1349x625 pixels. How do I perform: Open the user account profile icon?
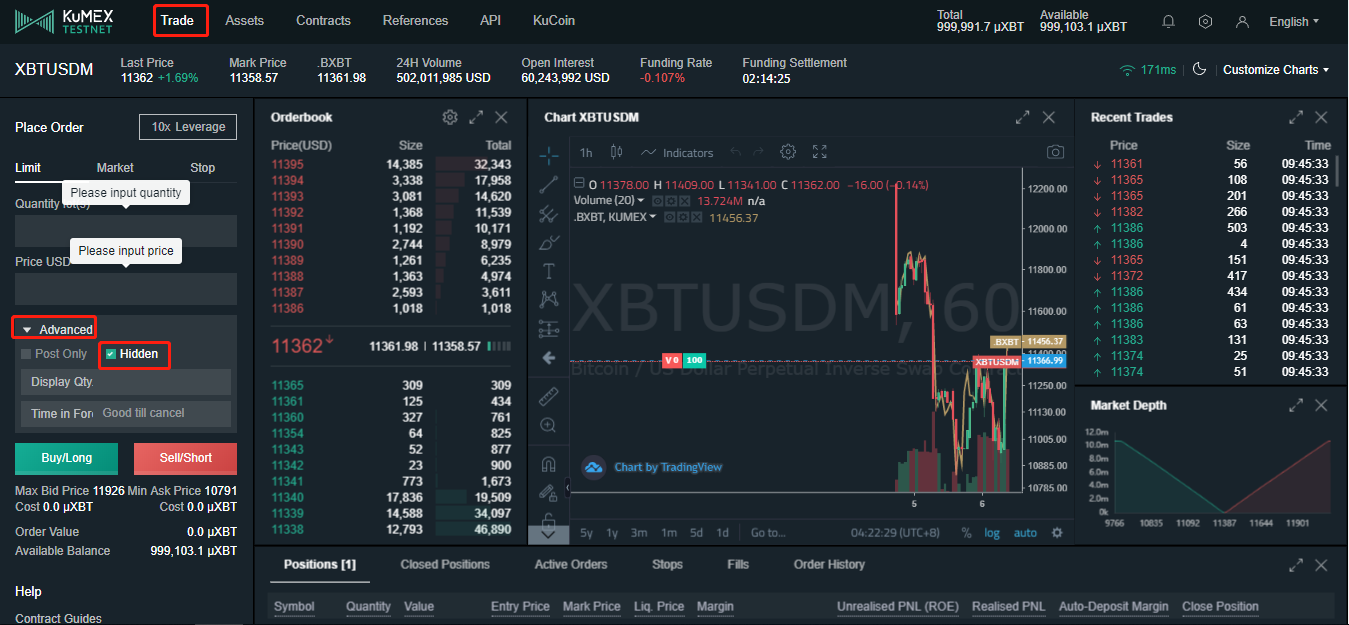[x=1242, y=21]
